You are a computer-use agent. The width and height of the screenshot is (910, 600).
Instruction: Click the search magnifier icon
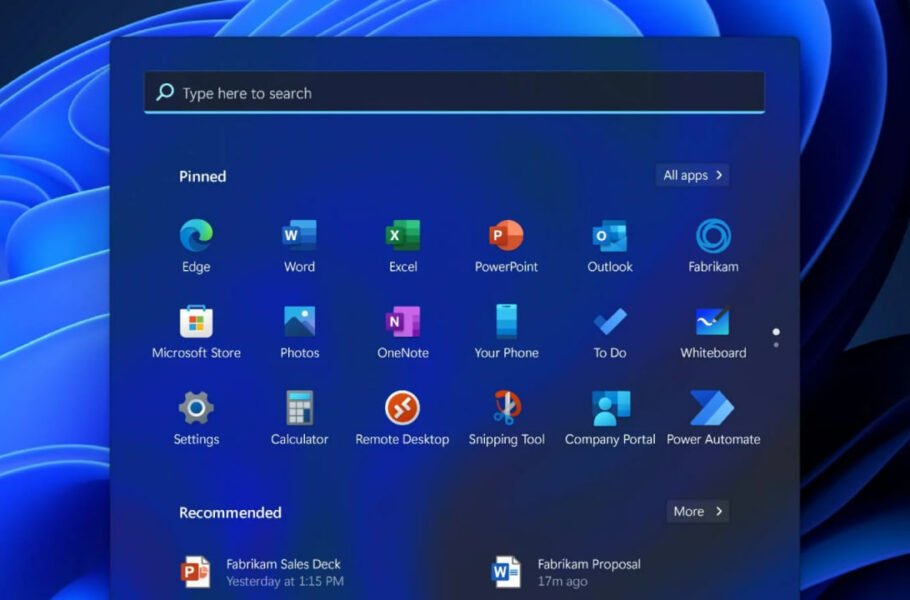(x=165, y=92)
